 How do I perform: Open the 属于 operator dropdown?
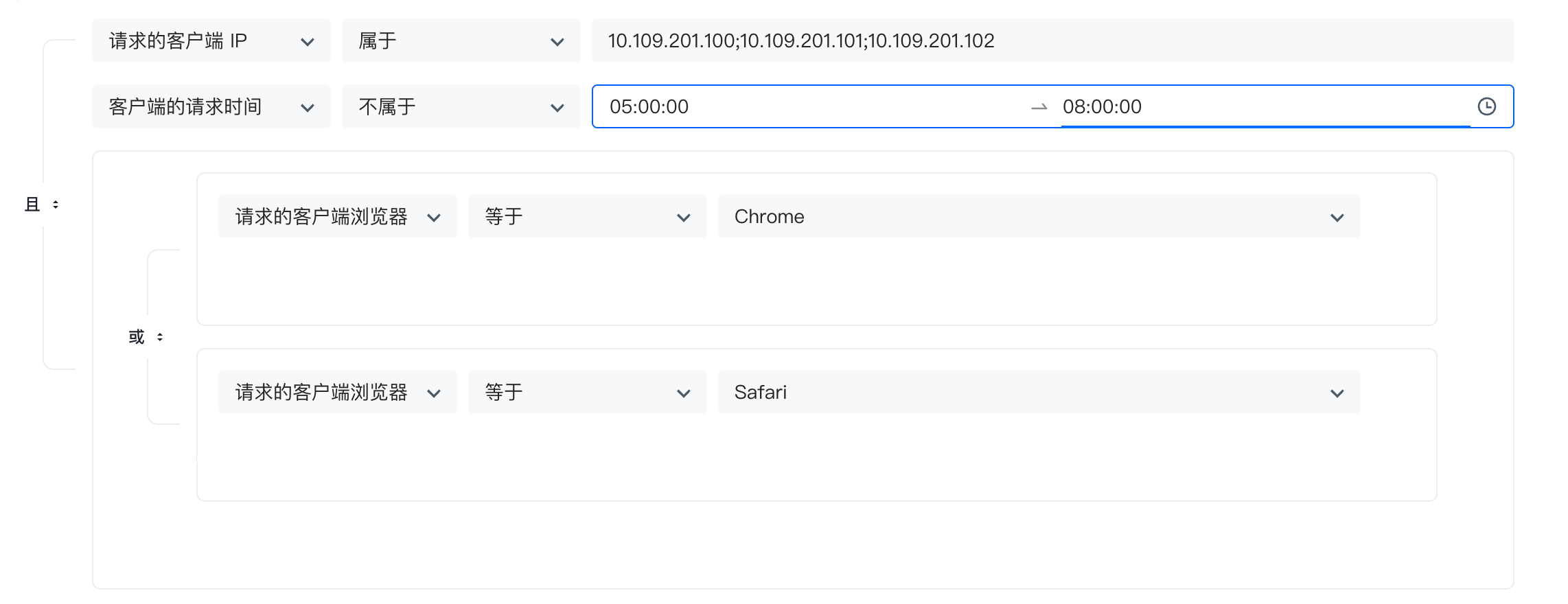(x=461, y=41)
